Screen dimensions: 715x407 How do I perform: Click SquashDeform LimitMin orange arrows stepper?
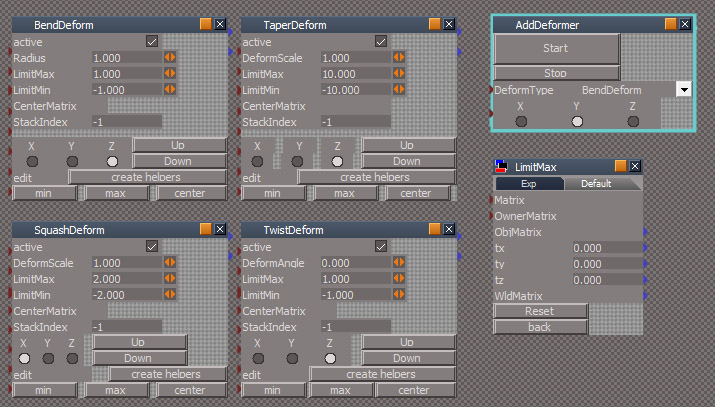pos(170,294)
